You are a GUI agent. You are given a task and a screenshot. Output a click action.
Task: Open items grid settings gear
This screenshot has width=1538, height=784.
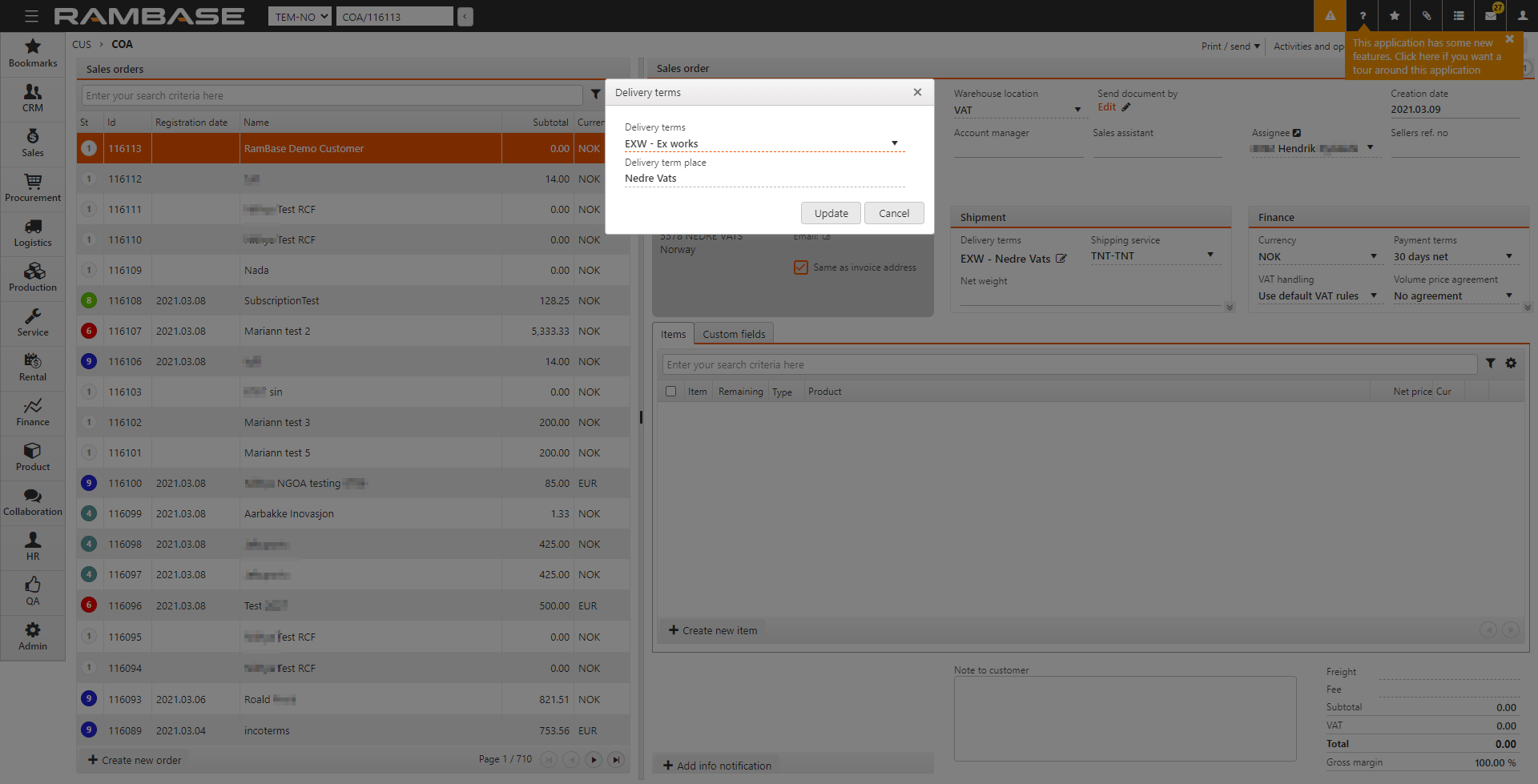1511,364
